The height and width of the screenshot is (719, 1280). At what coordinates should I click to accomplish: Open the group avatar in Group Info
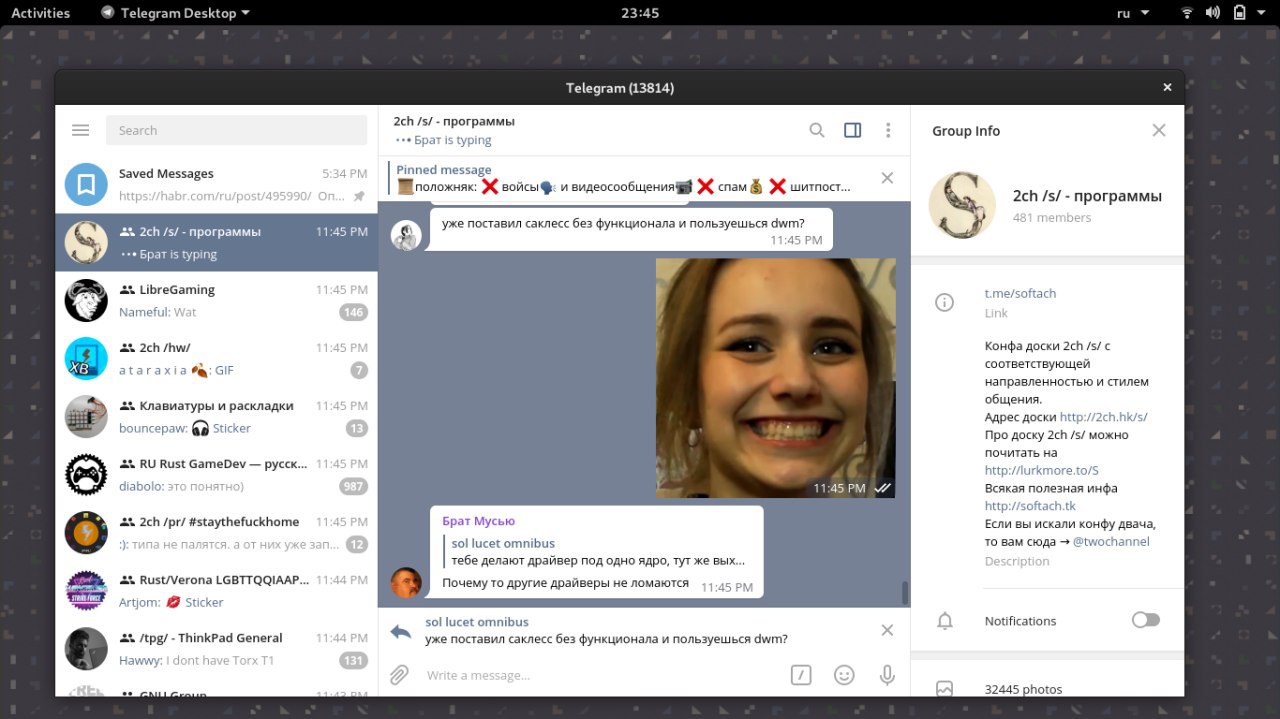(962, 204)
